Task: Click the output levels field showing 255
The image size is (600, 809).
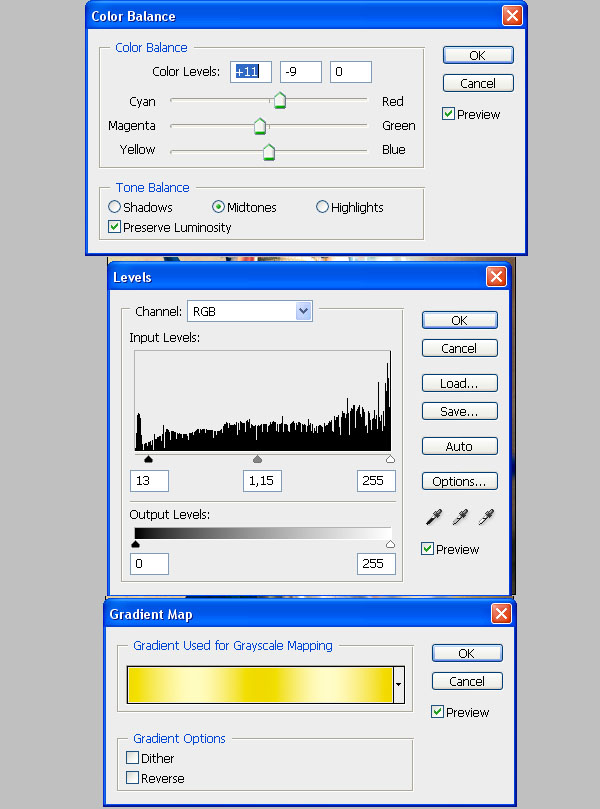Action: (x=376, y=563)
